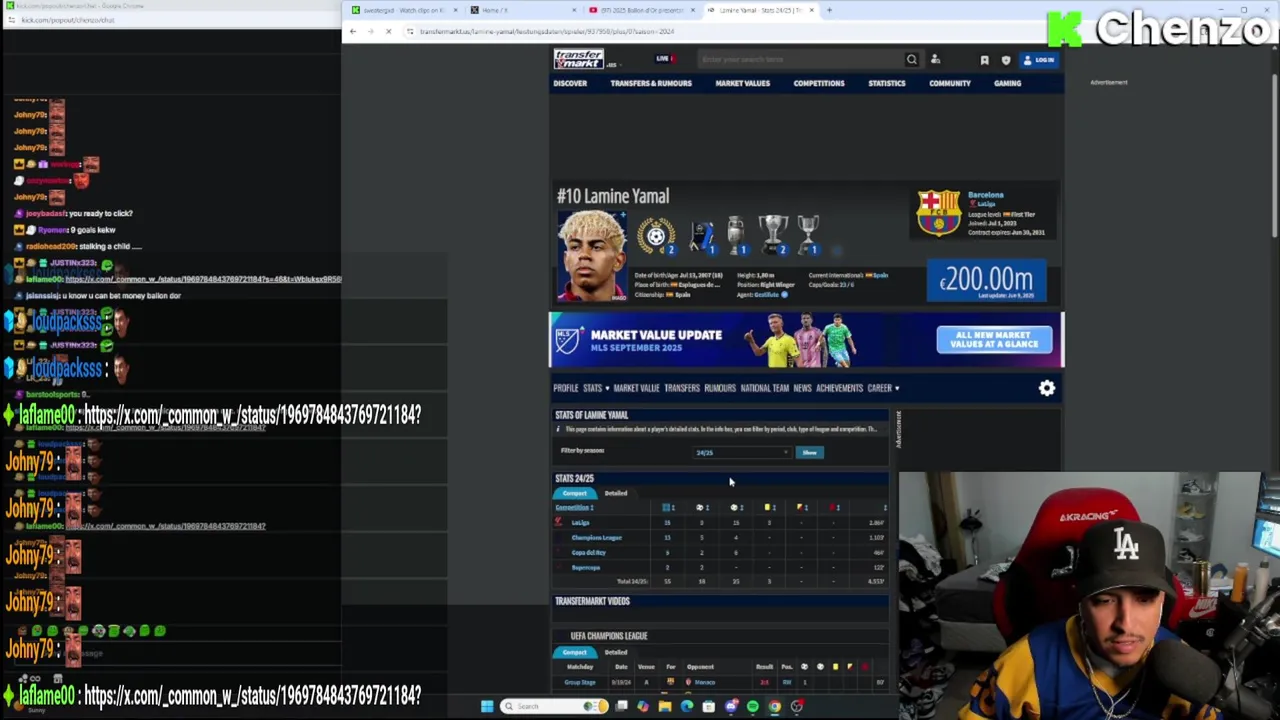Open page settings gear icon

click(1046, 388)
